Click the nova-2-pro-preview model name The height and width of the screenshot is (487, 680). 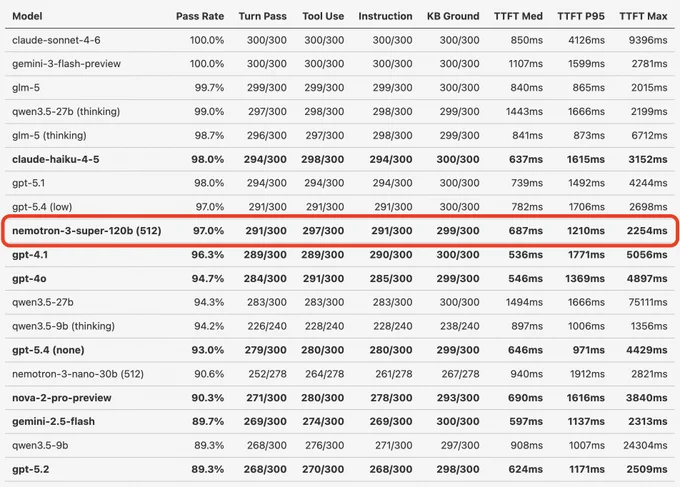(62, 398)
